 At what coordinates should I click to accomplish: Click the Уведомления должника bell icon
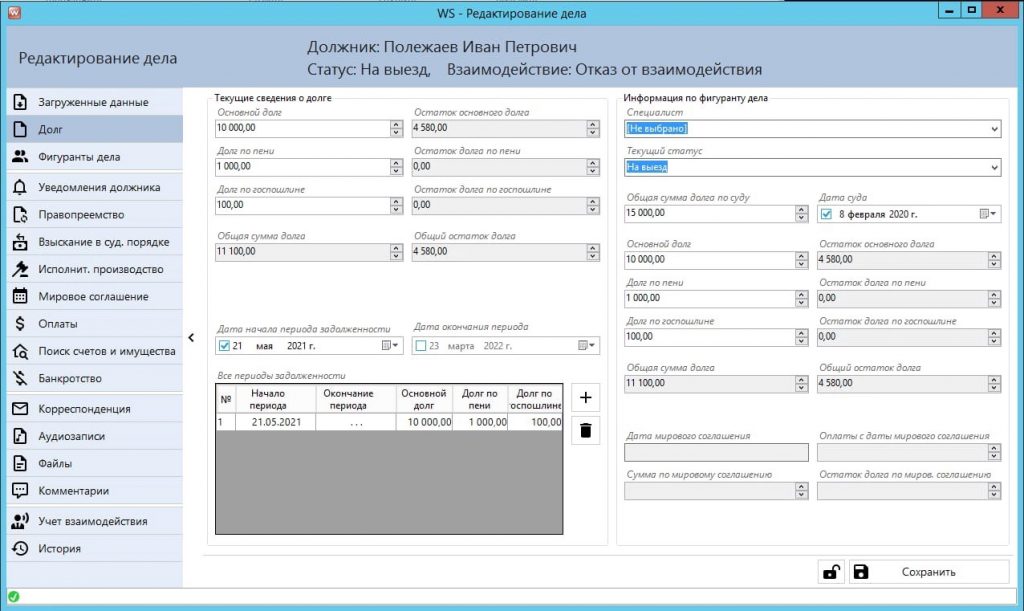point(20,187)
